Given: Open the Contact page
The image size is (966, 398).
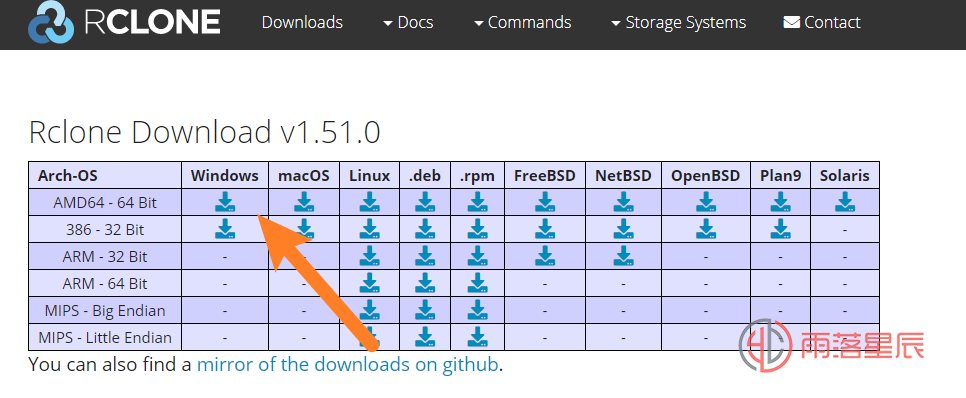Looking at the screenshot, I should pyautogui.click(x=822, y=23).
